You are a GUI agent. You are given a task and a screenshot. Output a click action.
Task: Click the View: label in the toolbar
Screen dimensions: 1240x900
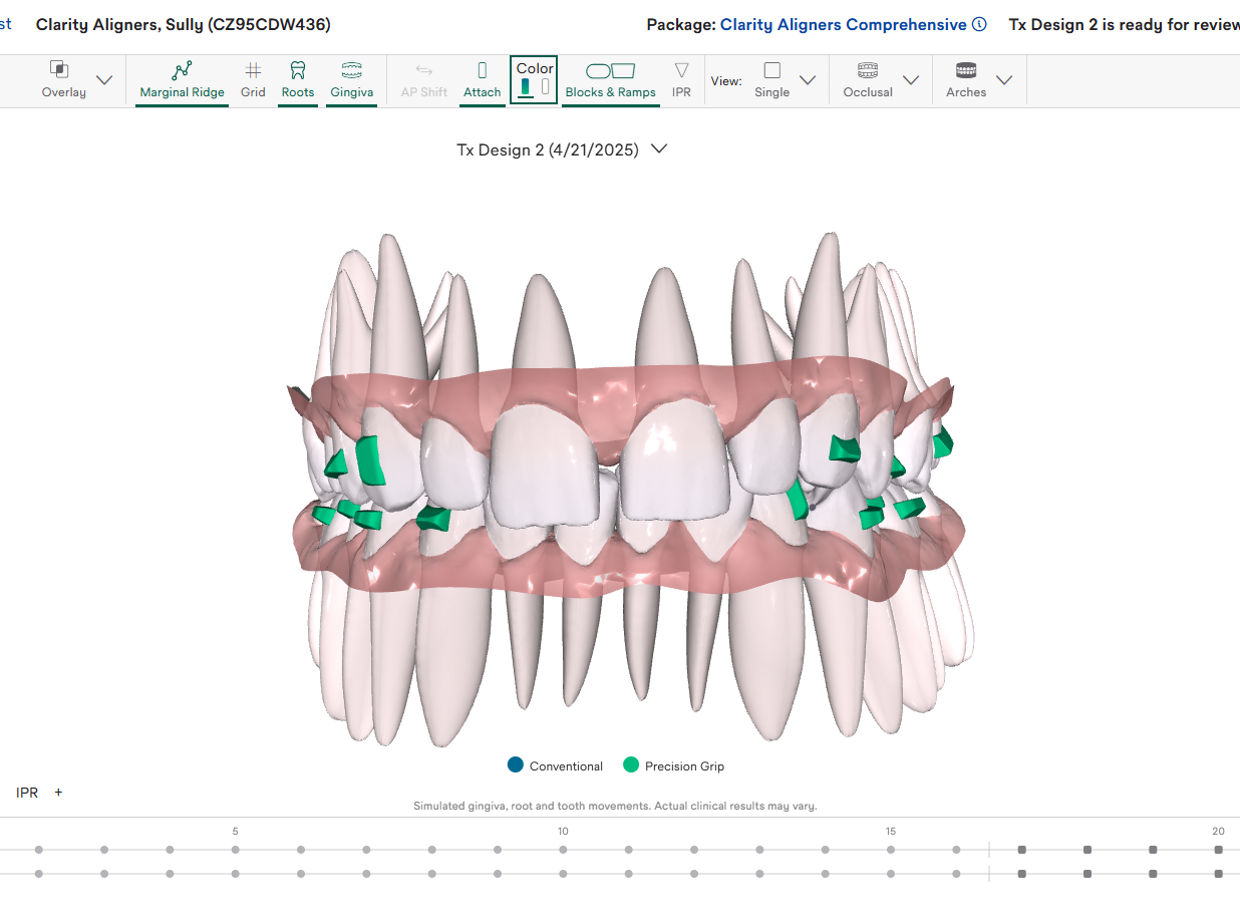(x=726, y=81)
